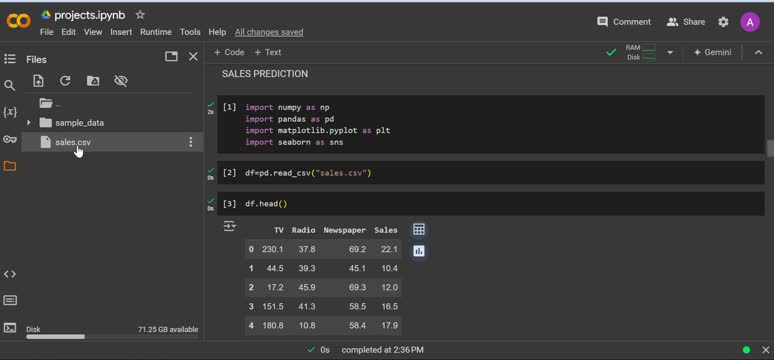Open the Runtime menu
The width and height of the screenshot is (774, 360).
tap(156, 32)
